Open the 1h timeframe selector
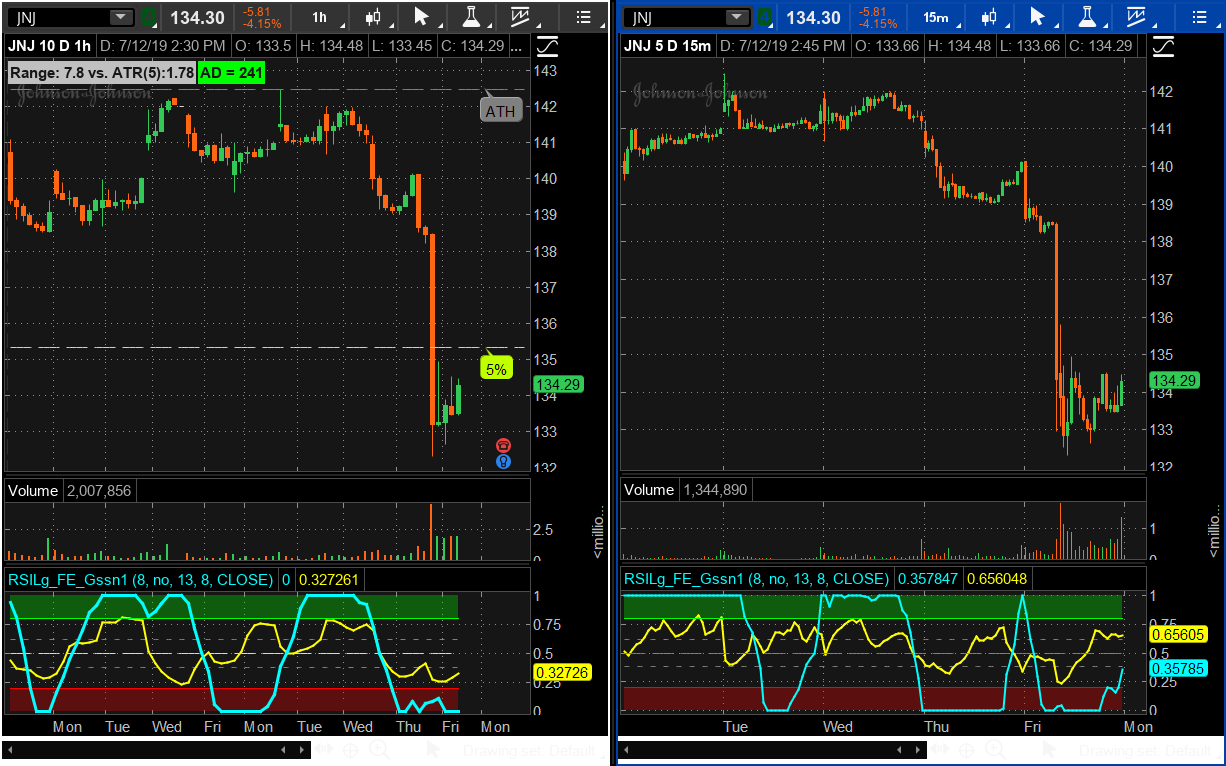This screenshot has width=1226, height=766. [319, 17]
